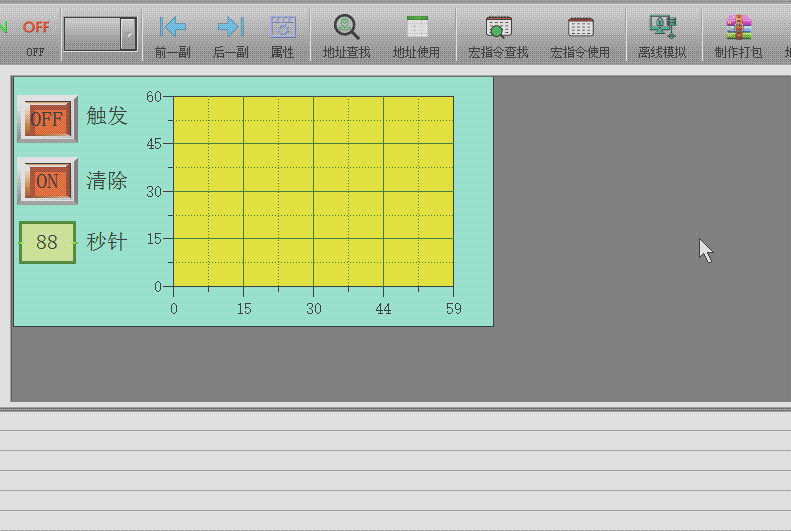
Task: Select the 清除 text label
Action: click(x=107, y=180)
